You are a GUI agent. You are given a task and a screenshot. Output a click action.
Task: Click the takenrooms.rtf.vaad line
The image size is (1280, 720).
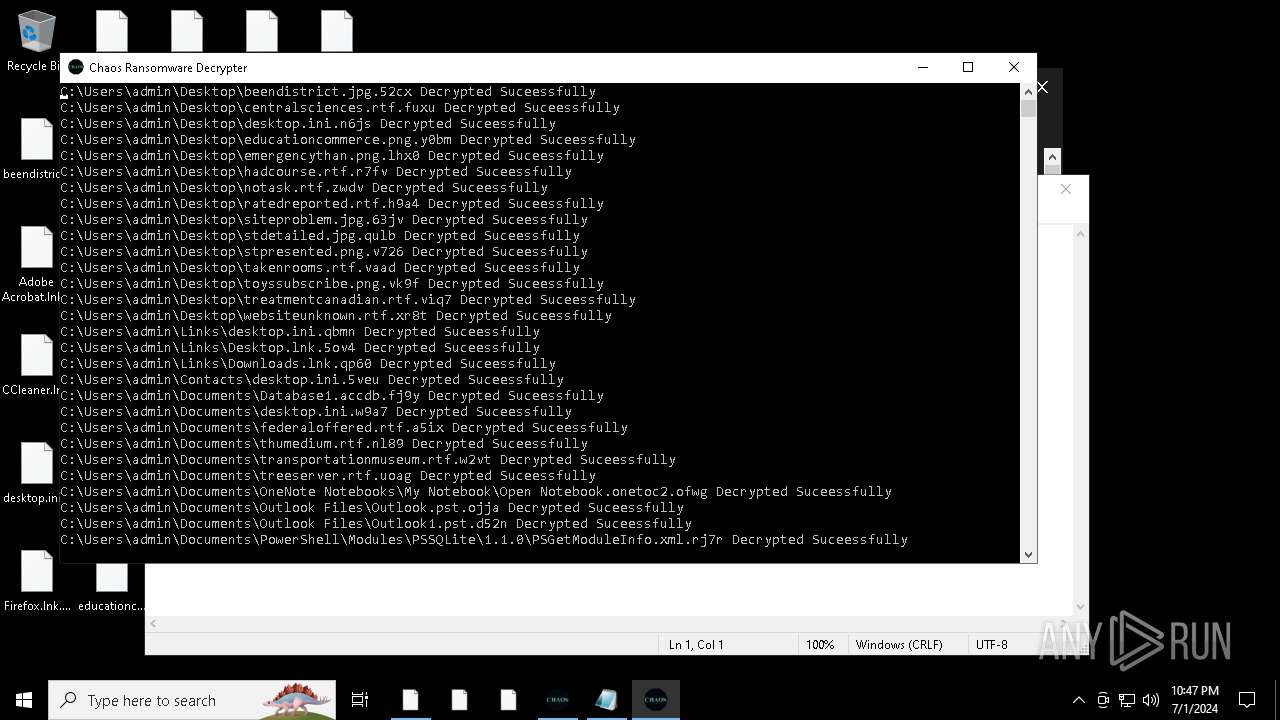[320, 267]
